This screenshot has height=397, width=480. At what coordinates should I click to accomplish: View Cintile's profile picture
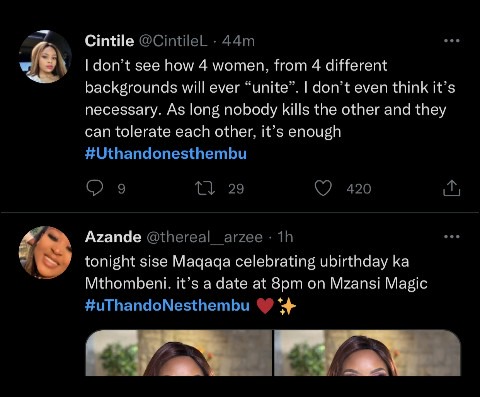tap(45, 56)
